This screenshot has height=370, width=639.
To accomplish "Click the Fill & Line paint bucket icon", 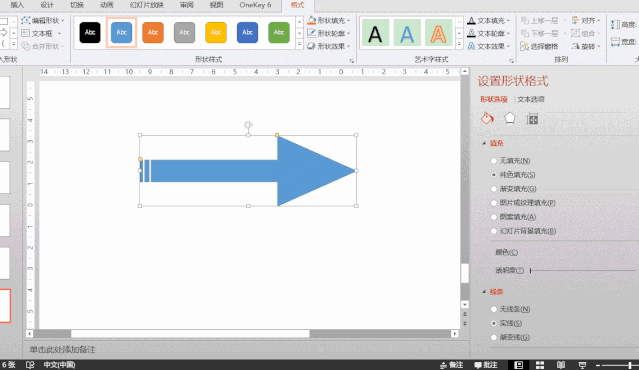I will [x=487, y=119].
